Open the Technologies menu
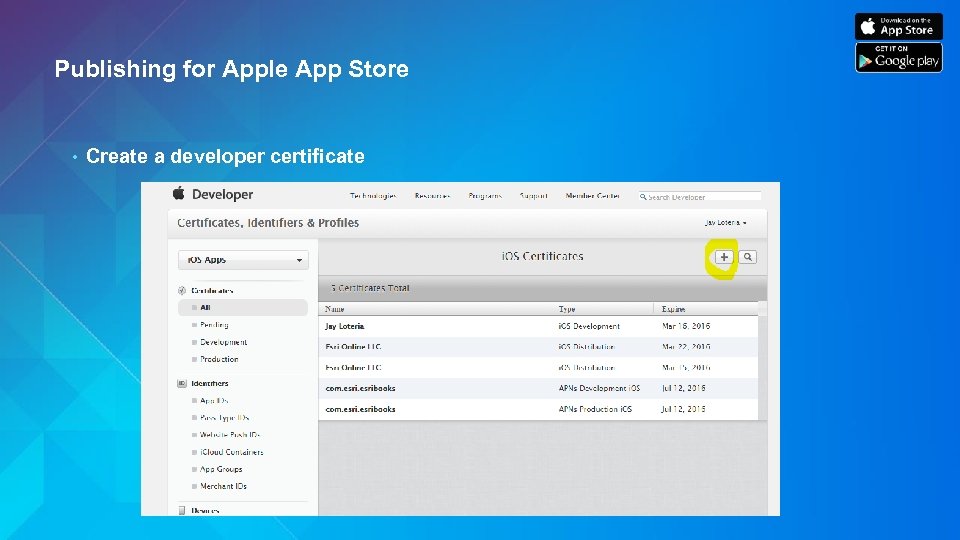The height and width of the screenshot is (540, 960). coord(373,196)
